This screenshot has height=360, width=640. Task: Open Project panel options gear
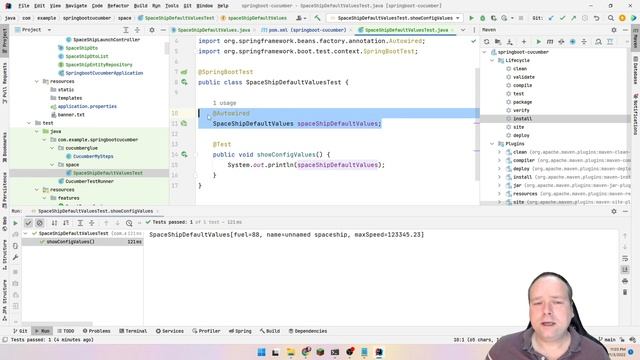[x=152, y=30]
